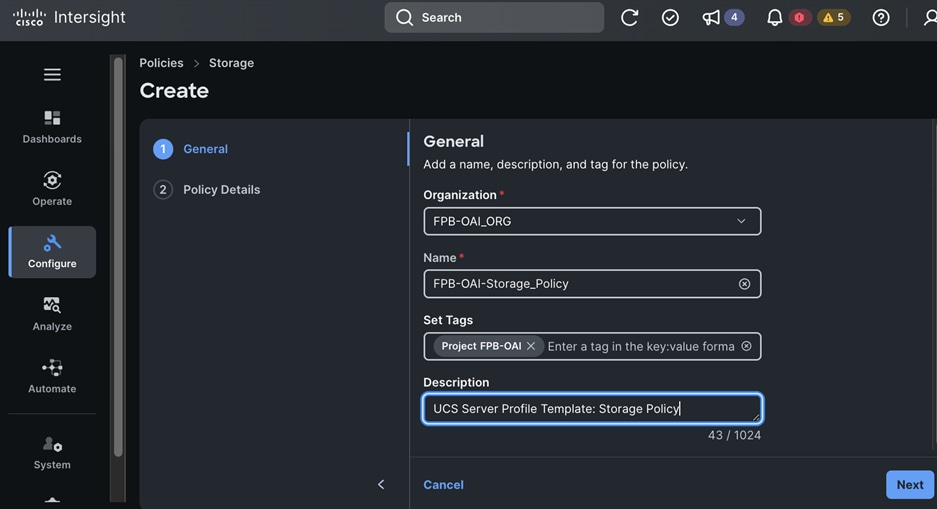Select the Configure sidebar item
This screenshot has width=937, height=509.
52,252
